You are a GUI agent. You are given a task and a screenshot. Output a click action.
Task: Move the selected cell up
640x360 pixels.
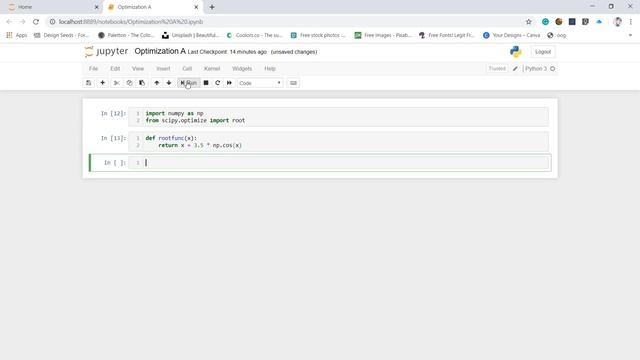[157, 83]
